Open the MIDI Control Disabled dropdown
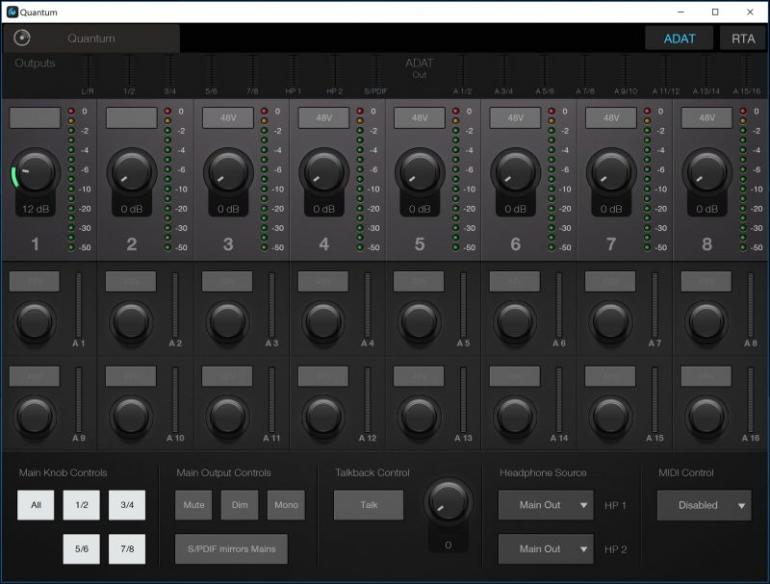Screen dimensions: 770x584 click(x=704, y=505)
